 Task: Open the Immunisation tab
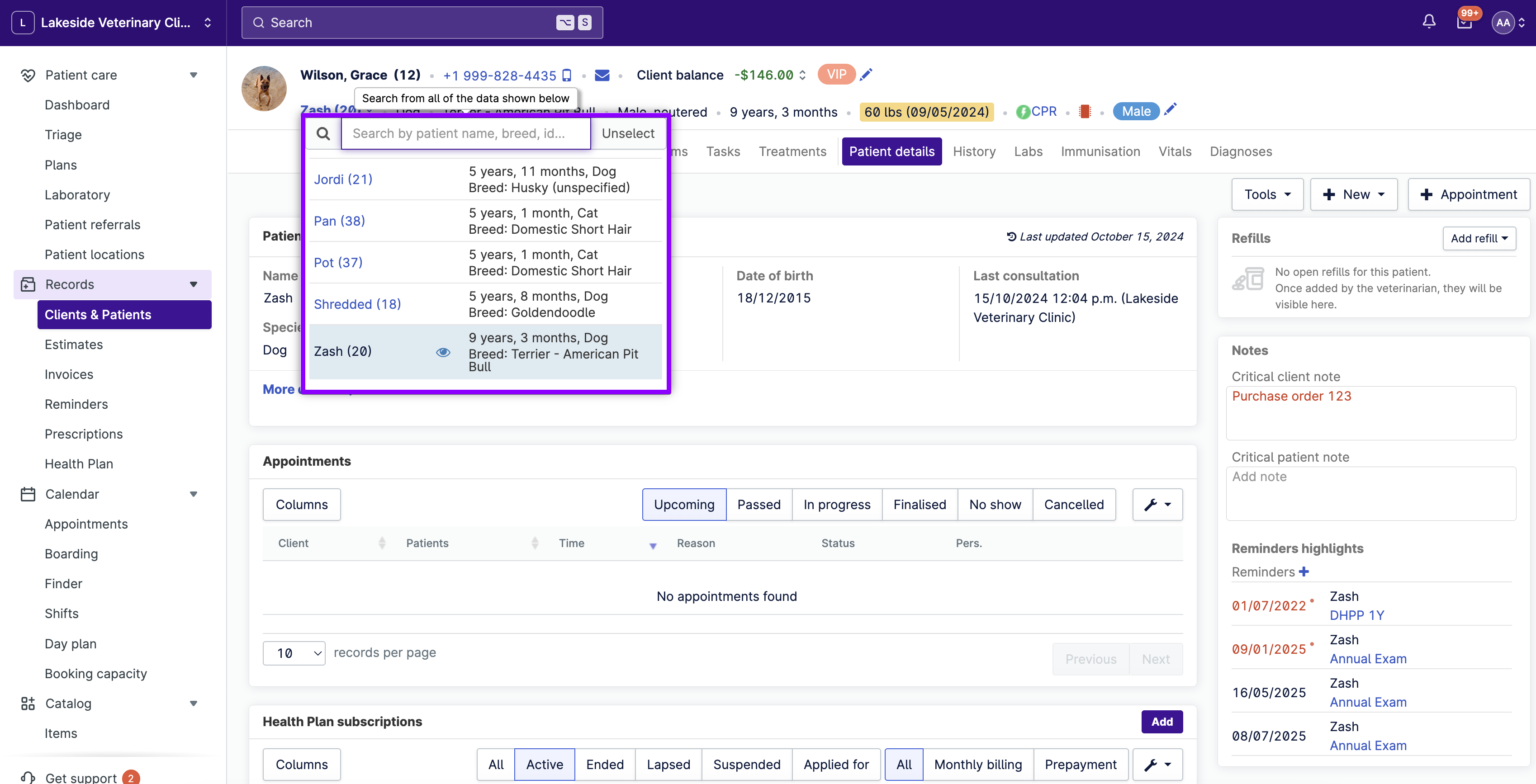click(1100, 151)
